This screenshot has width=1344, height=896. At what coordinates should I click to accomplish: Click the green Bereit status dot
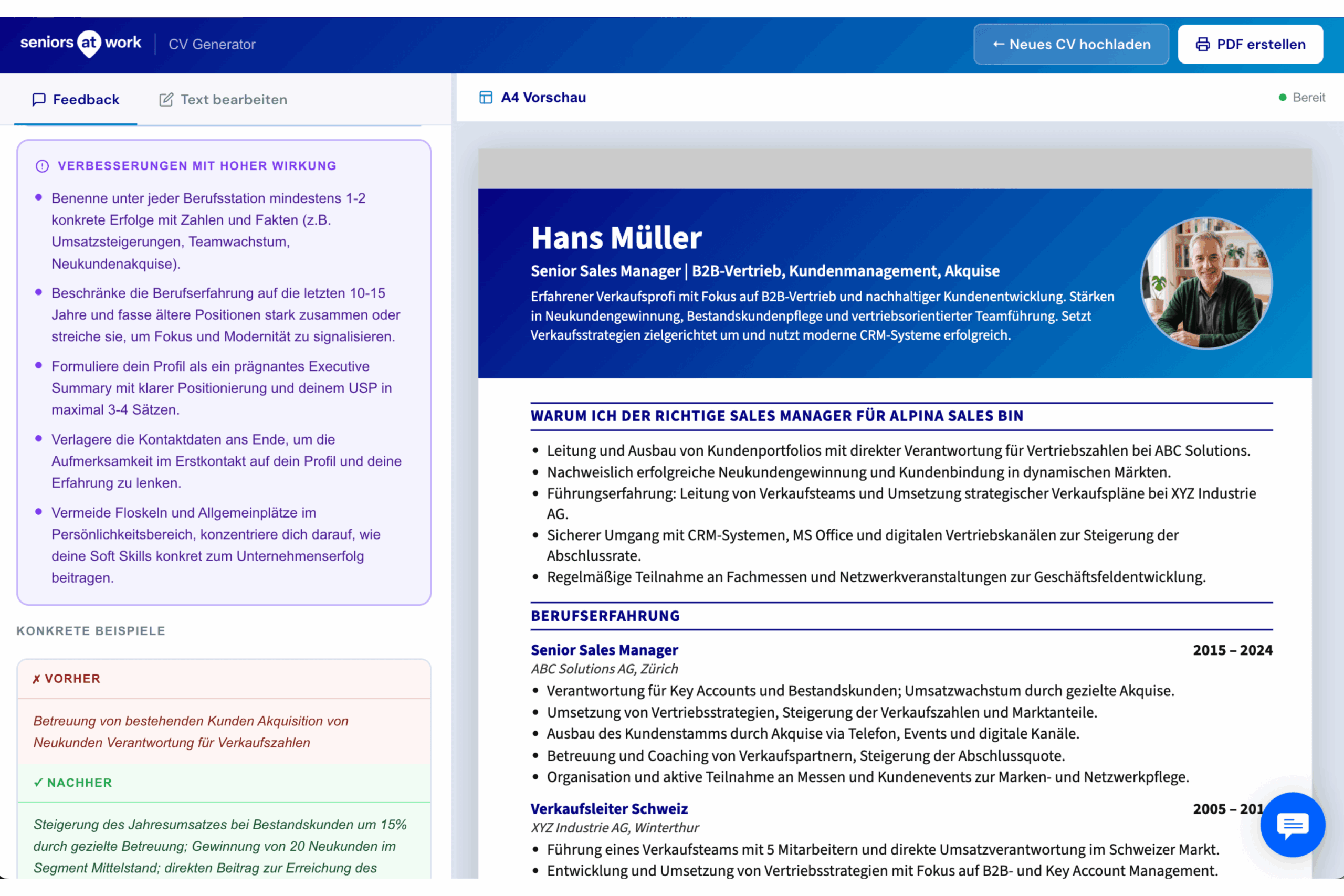[x=1282, y=98]
